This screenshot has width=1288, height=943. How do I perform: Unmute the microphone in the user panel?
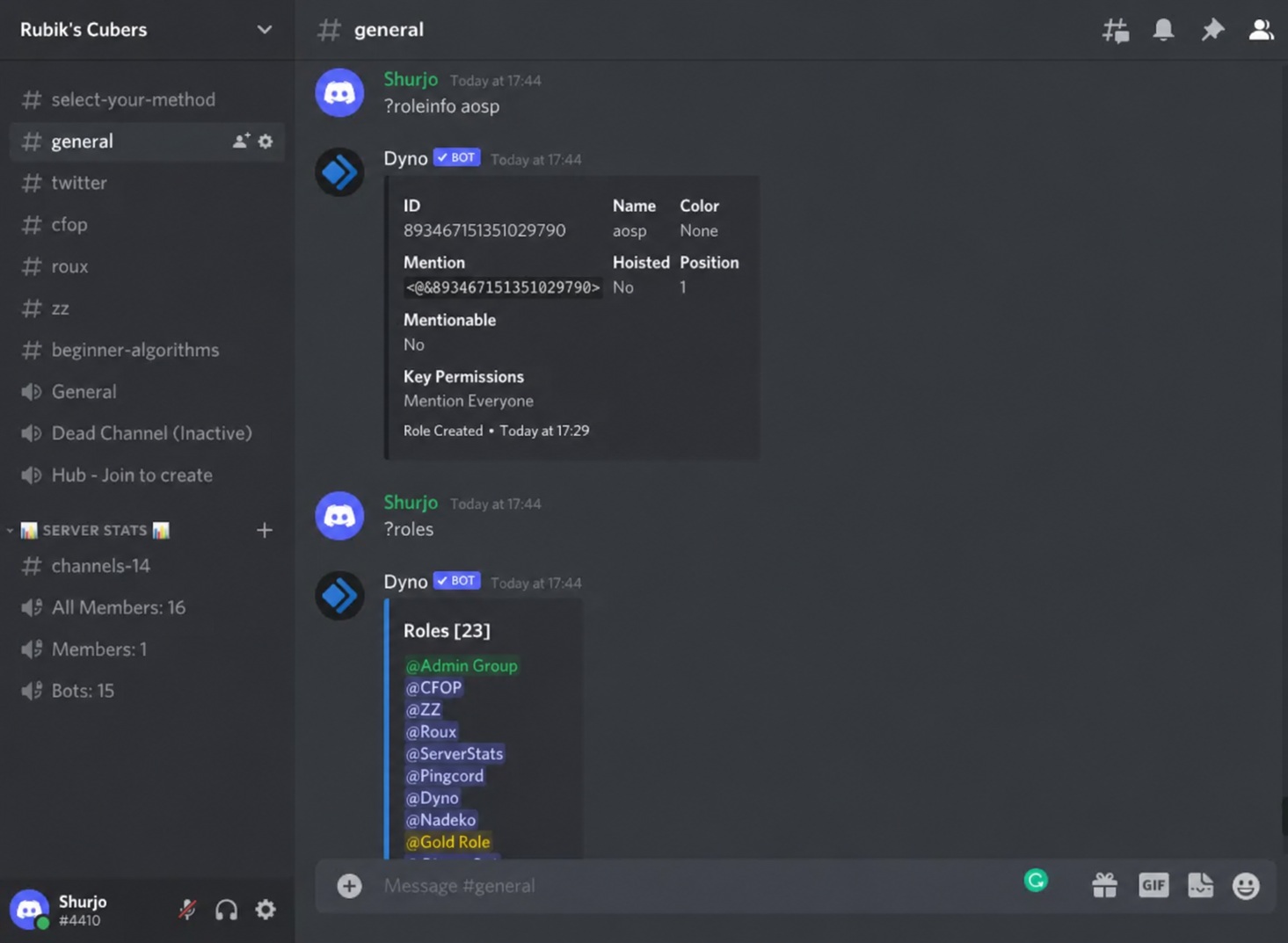[x=187, y=910]
